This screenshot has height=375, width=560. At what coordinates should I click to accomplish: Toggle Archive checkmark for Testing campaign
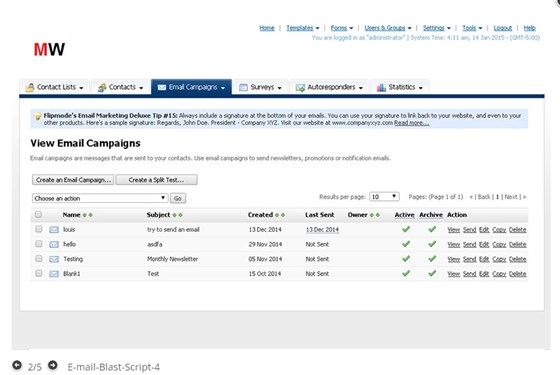click(x=432, y=258)
